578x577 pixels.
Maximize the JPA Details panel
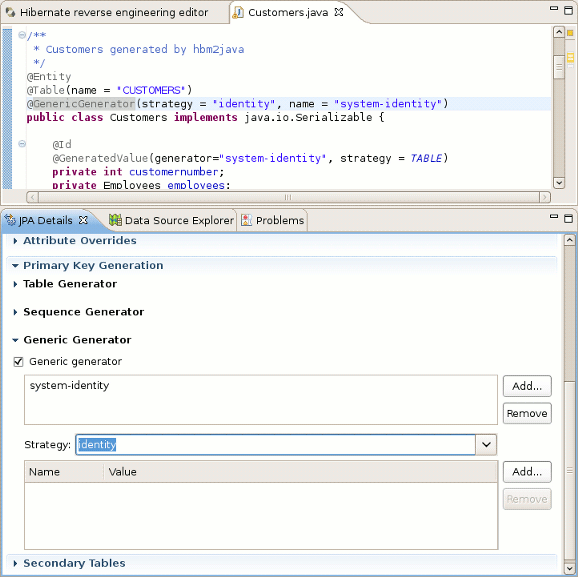tap(568, 219)
